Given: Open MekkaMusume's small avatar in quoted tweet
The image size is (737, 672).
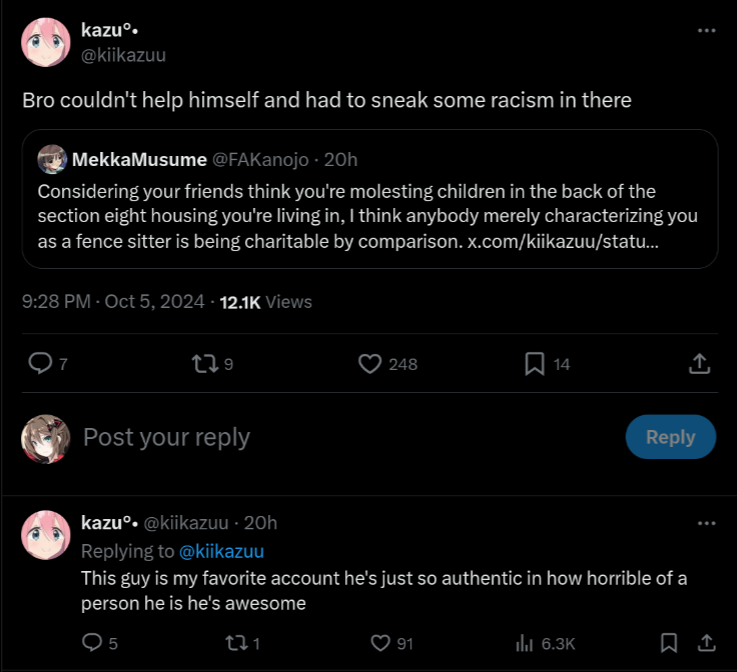Looking at the screenshot, I should coord(52,159).
